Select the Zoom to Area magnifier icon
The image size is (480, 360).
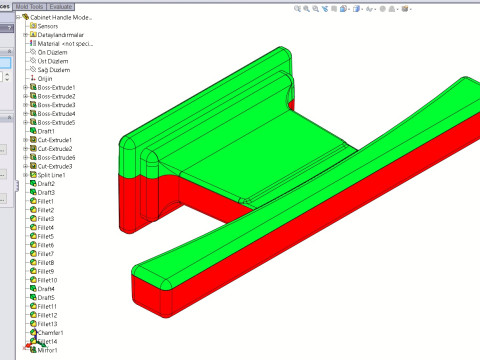click(306, 9)
